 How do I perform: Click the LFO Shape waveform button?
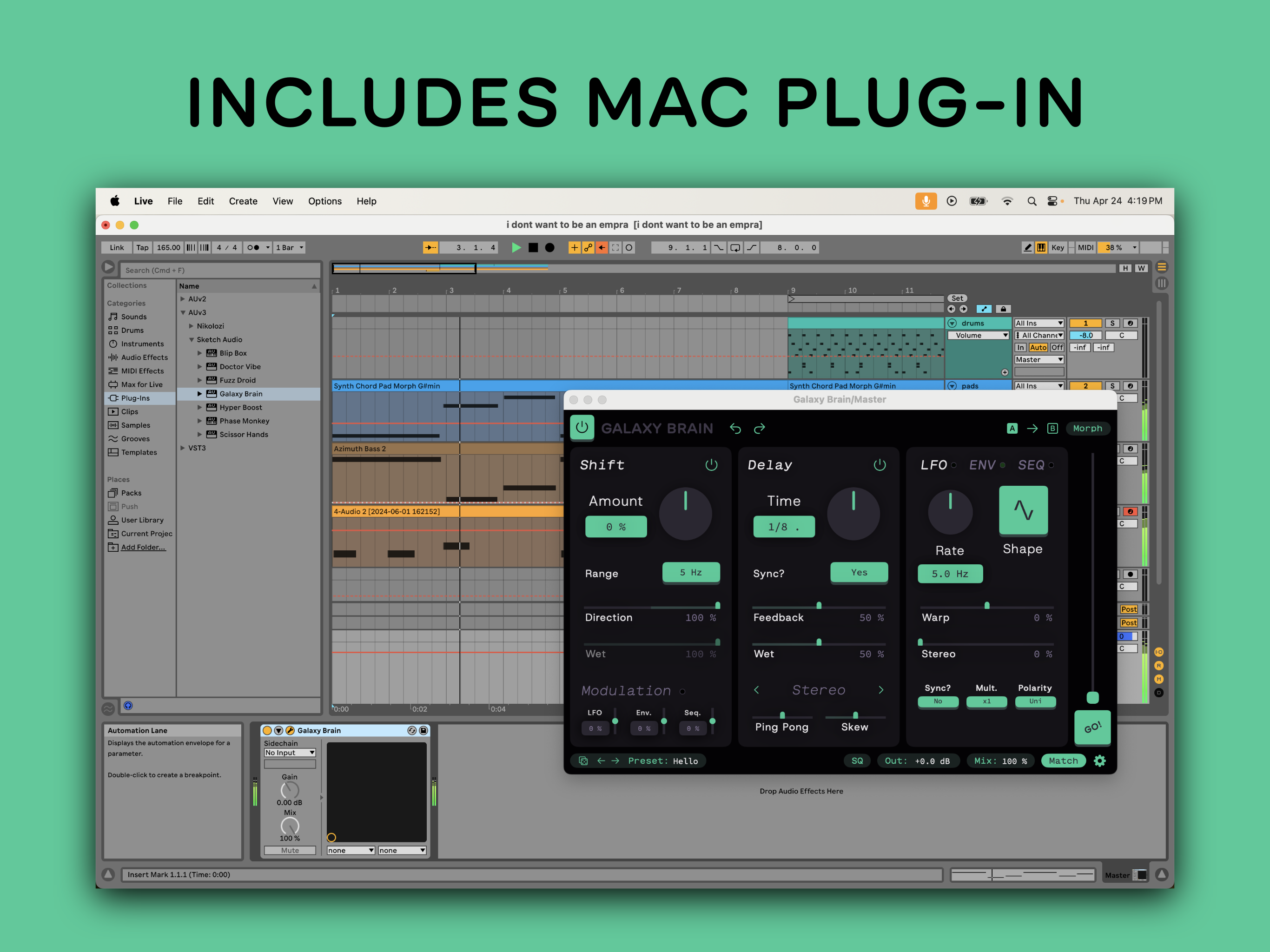(1023, 510)
